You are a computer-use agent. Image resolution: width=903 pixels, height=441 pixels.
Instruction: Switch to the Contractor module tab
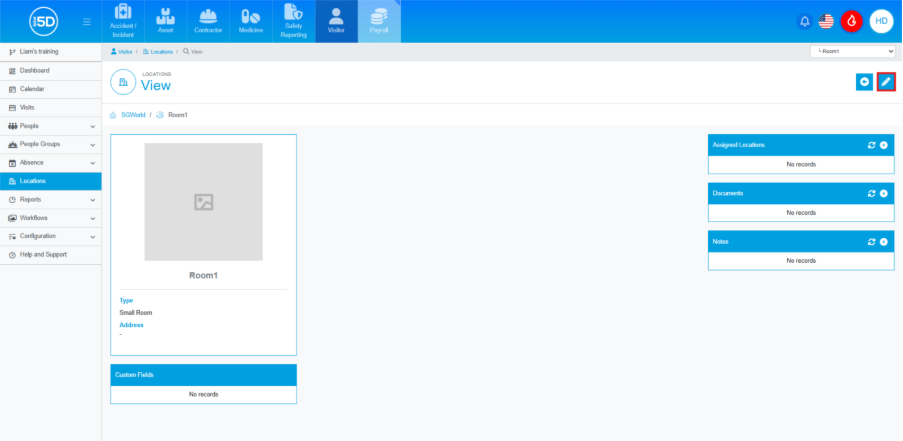pyautogui.click(x=209, y=21)
